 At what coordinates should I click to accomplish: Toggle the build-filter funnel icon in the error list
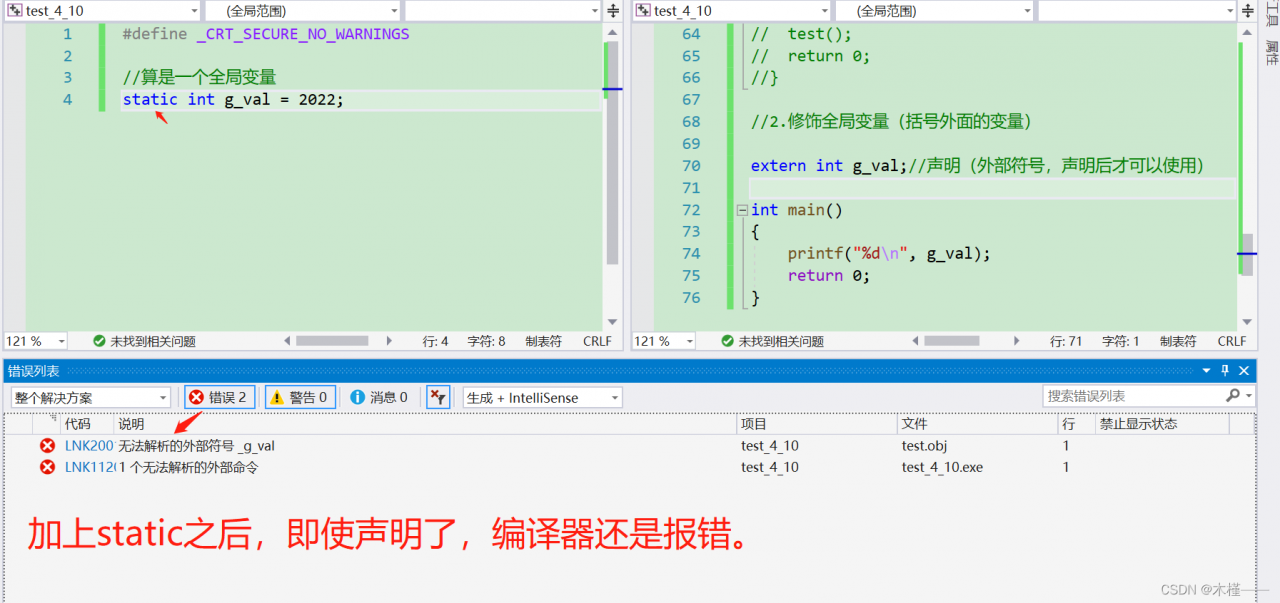coord(438,397)
